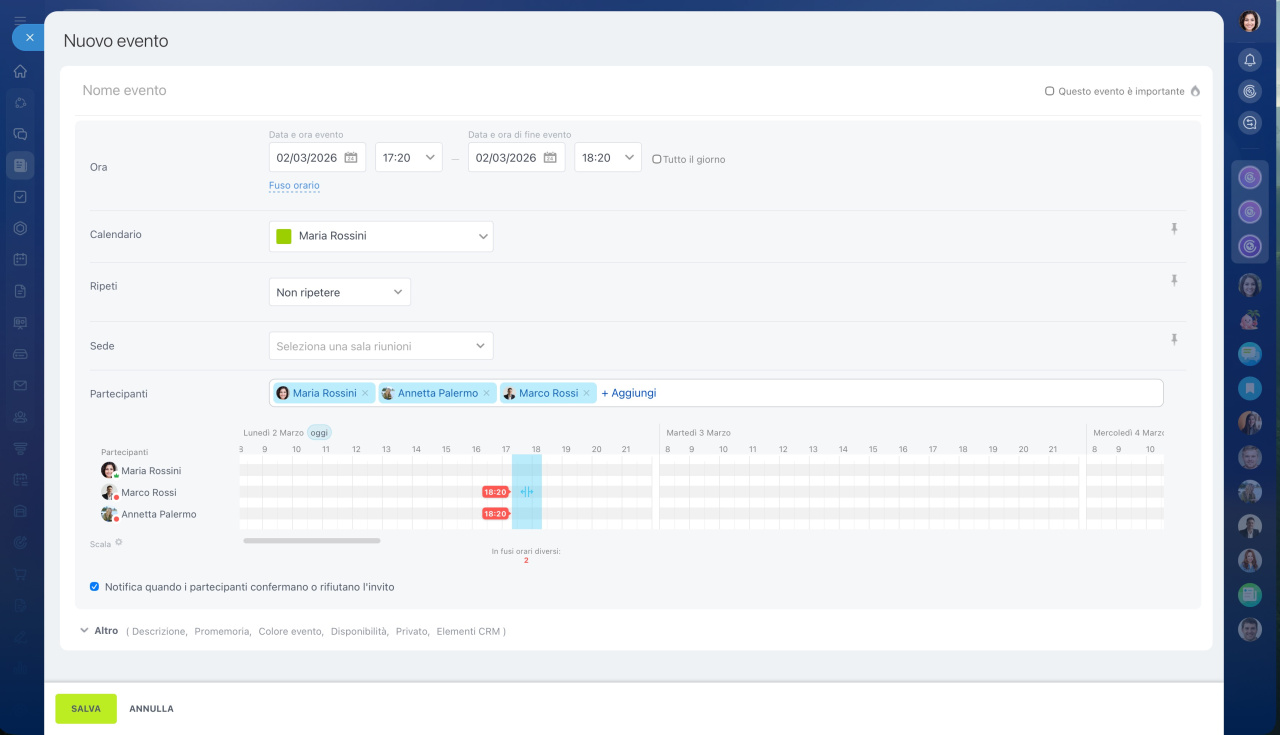Click the pin icon in Sede row

pyautogui.click(x=1174, y=340)
